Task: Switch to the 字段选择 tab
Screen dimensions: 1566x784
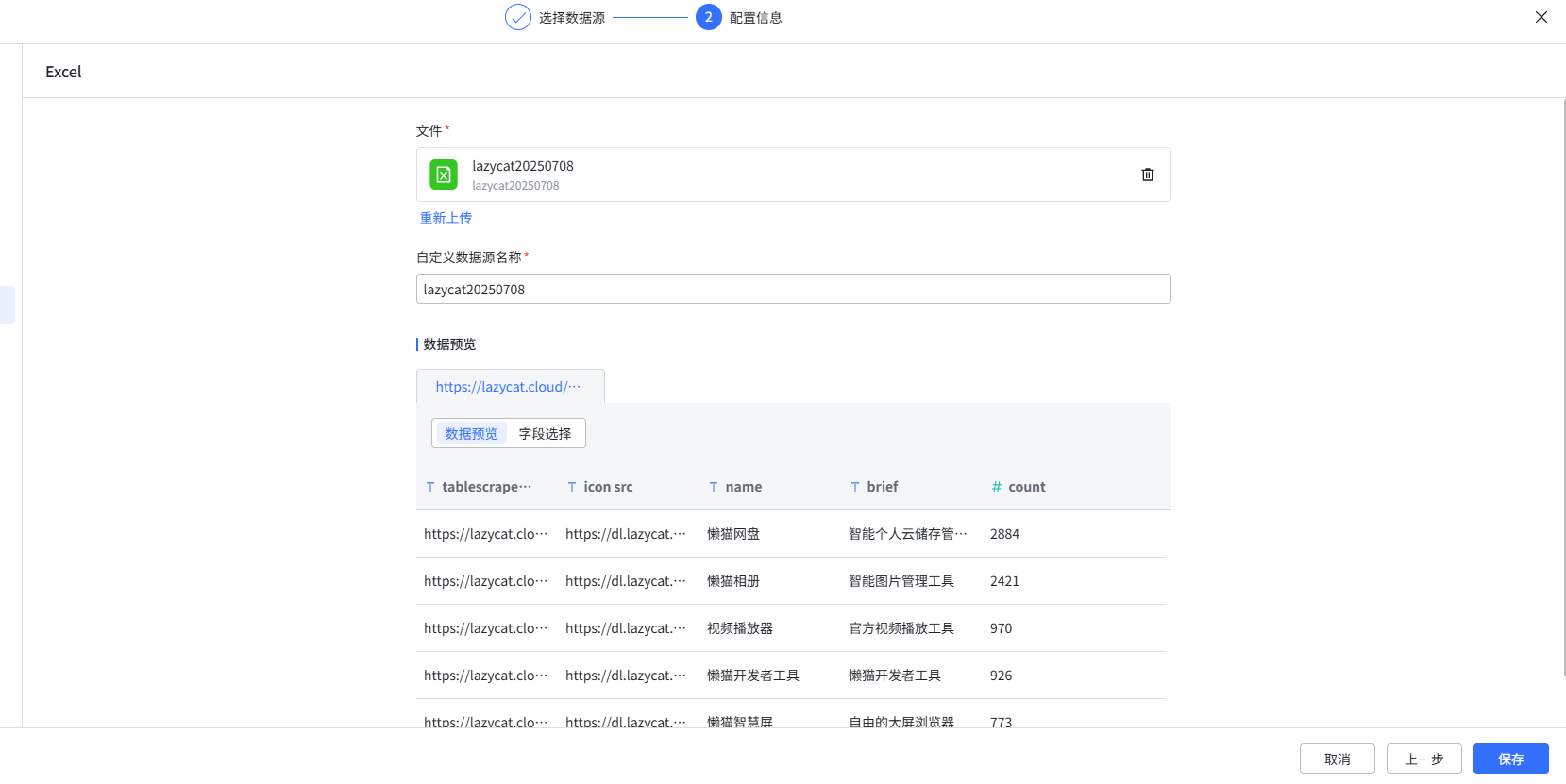Action: (x=546, y=434)
